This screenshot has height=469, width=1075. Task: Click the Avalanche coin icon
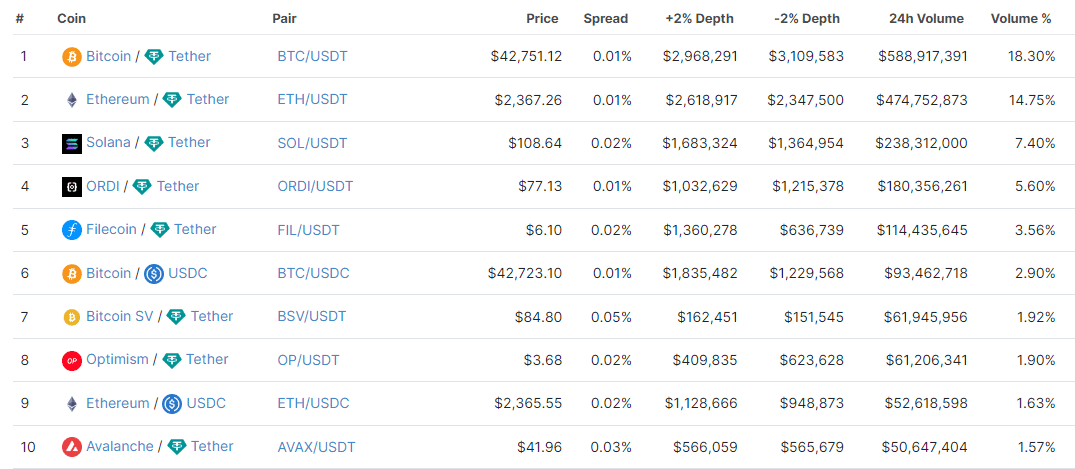point(71,447)
